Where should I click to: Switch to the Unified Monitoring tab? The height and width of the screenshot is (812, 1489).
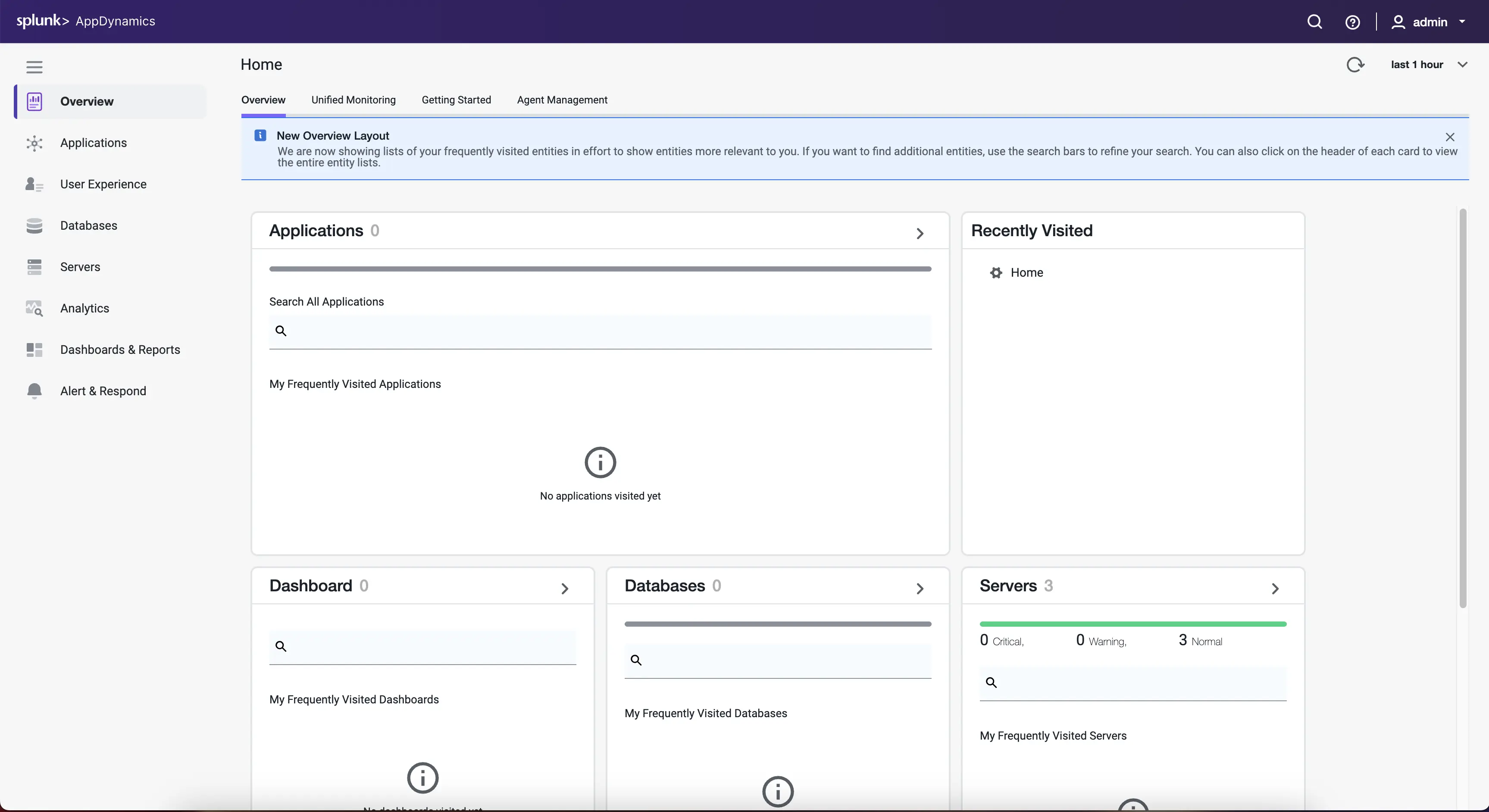point(353,100)
